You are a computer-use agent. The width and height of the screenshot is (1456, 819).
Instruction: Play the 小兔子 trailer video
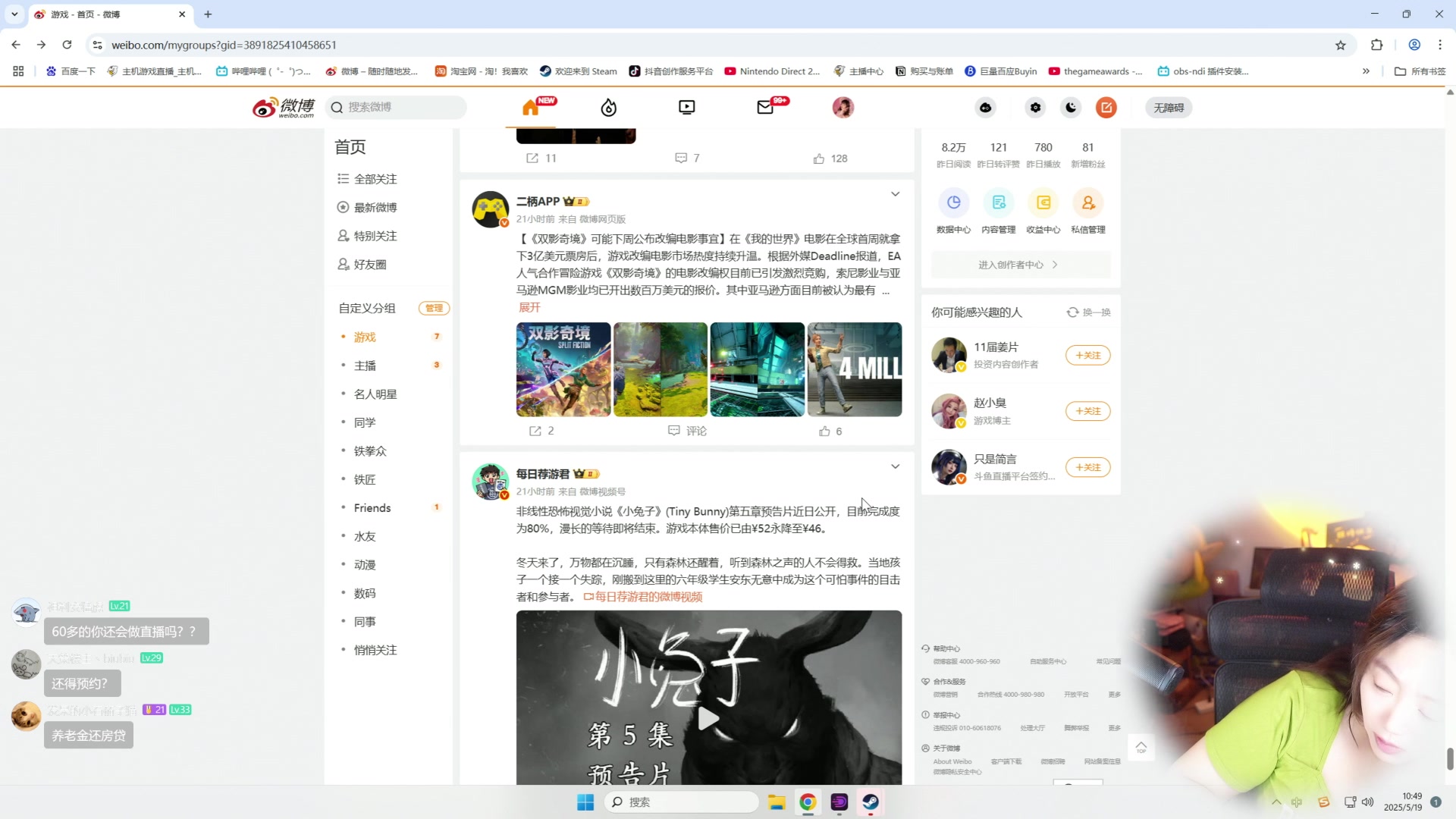(708, 718)
